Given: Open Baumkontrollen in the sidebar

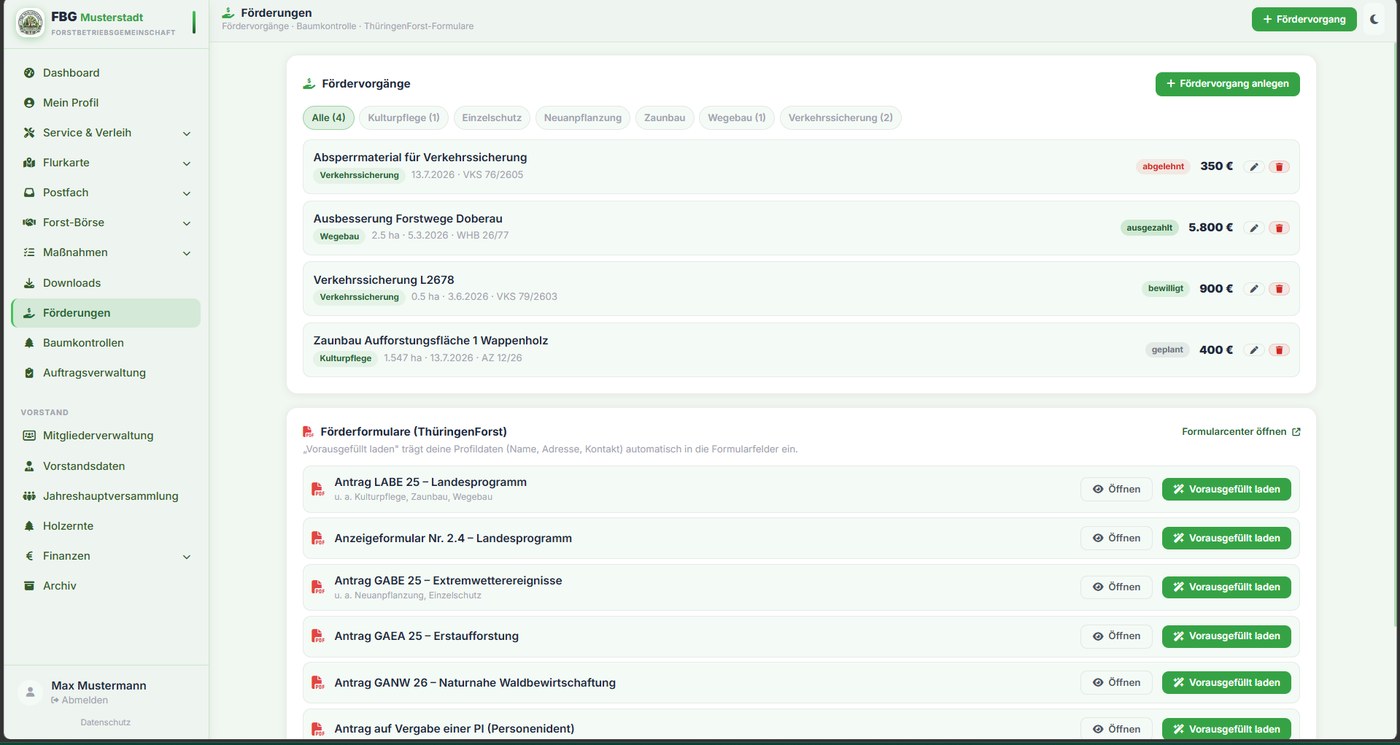Looking at the screenshot, I should tap(105, 343).
